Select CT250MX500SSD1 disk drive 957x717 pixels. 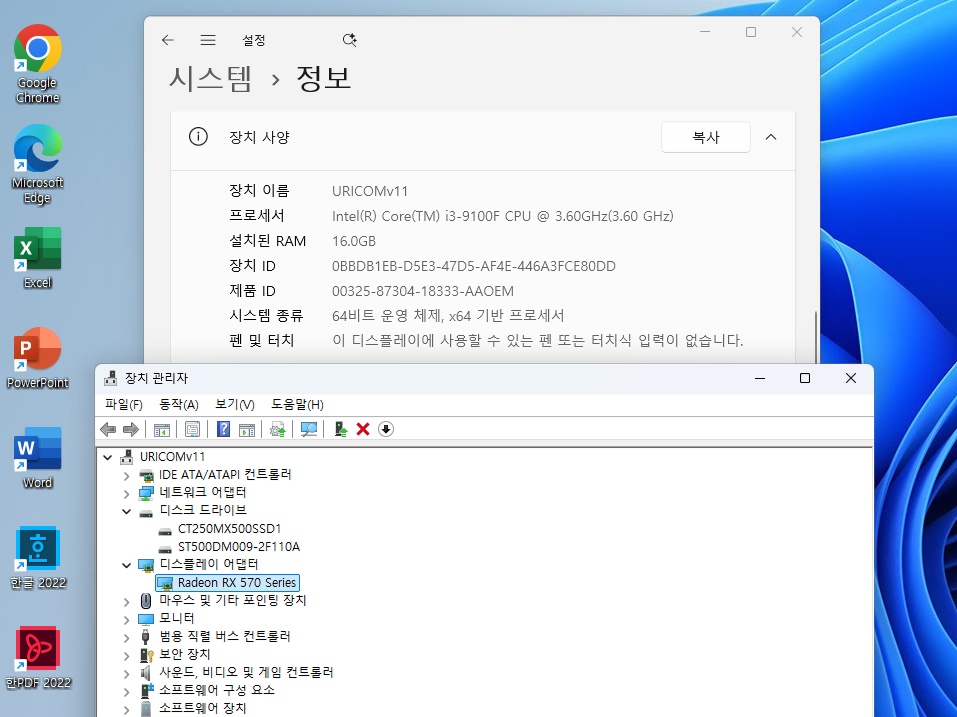229,528
